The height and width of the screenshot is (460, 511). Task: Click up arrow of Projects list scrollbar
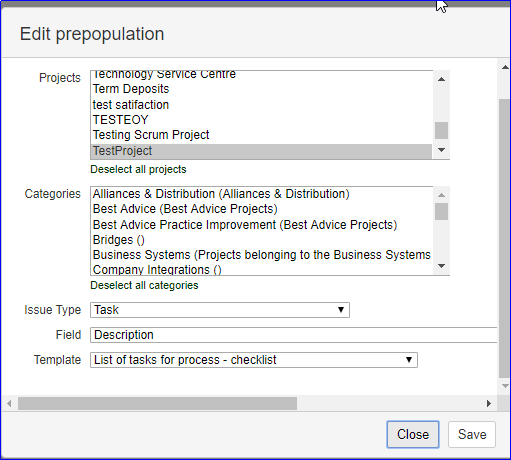(x=441, y=79)
